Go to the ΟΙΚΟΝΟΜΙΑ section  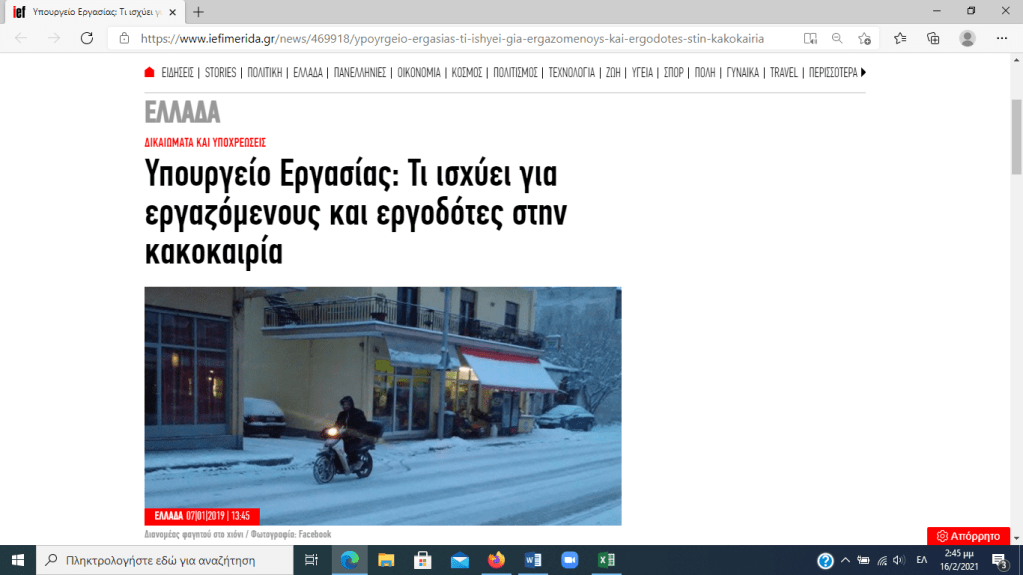point(419,72)
